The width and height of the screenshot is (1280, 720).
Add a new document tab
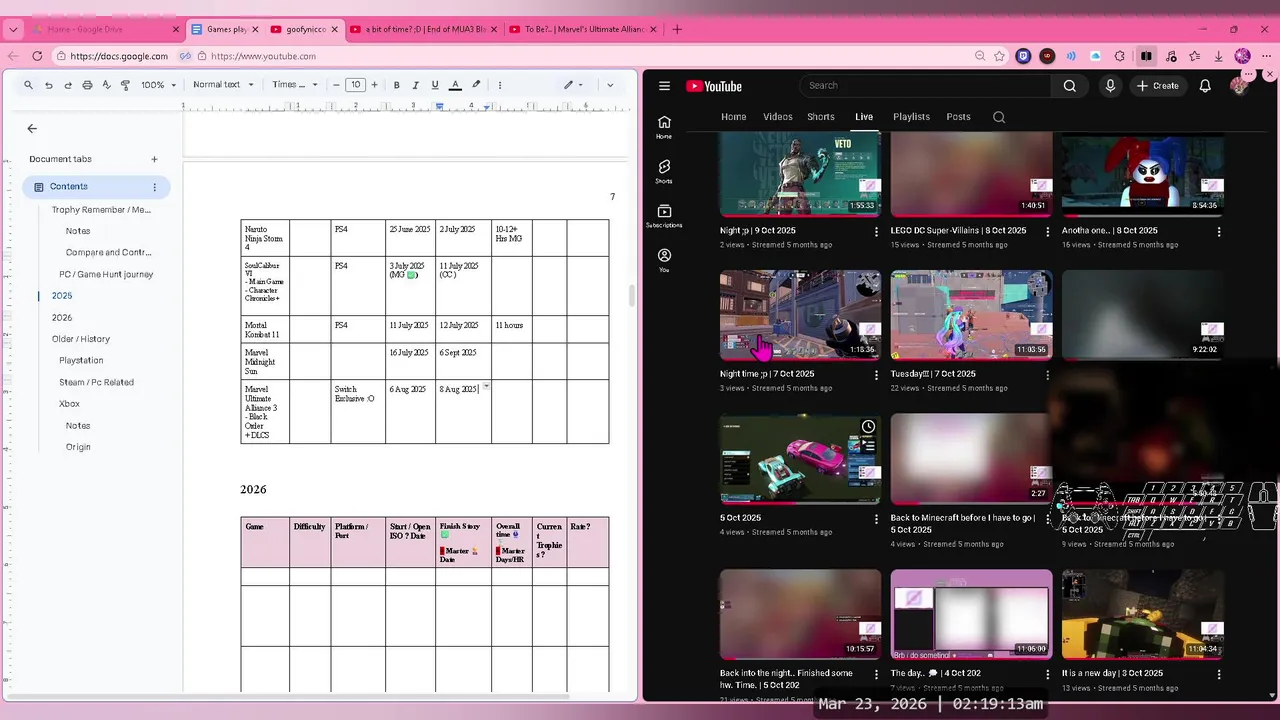154,159
